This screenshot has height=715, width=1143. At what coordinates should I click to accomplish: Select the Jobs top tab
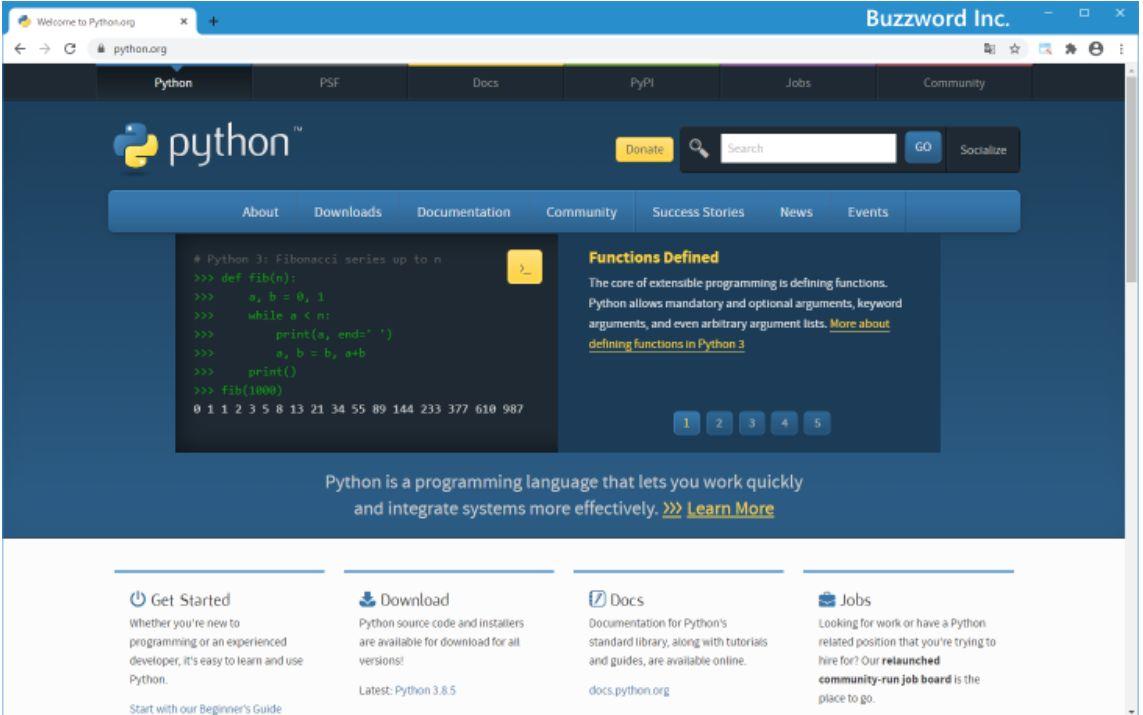pos(798,83)
